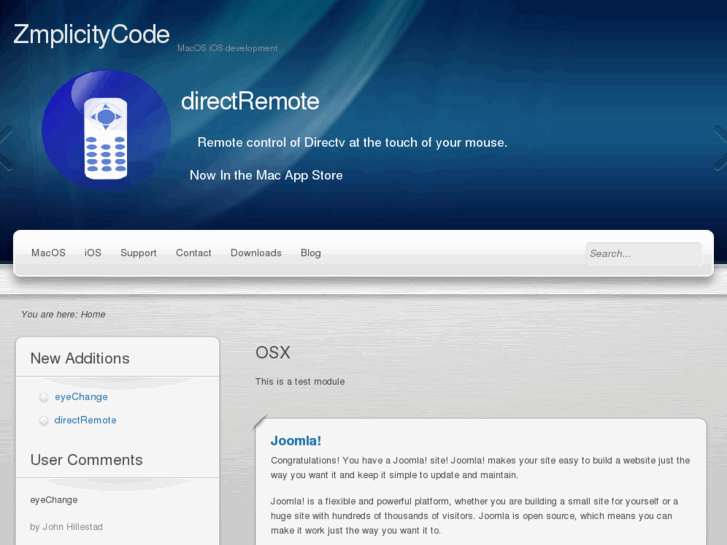Click the 'MacOS iOS development' tagline
The height and width of the screenshot is (545, 727).
coord(227,48)
